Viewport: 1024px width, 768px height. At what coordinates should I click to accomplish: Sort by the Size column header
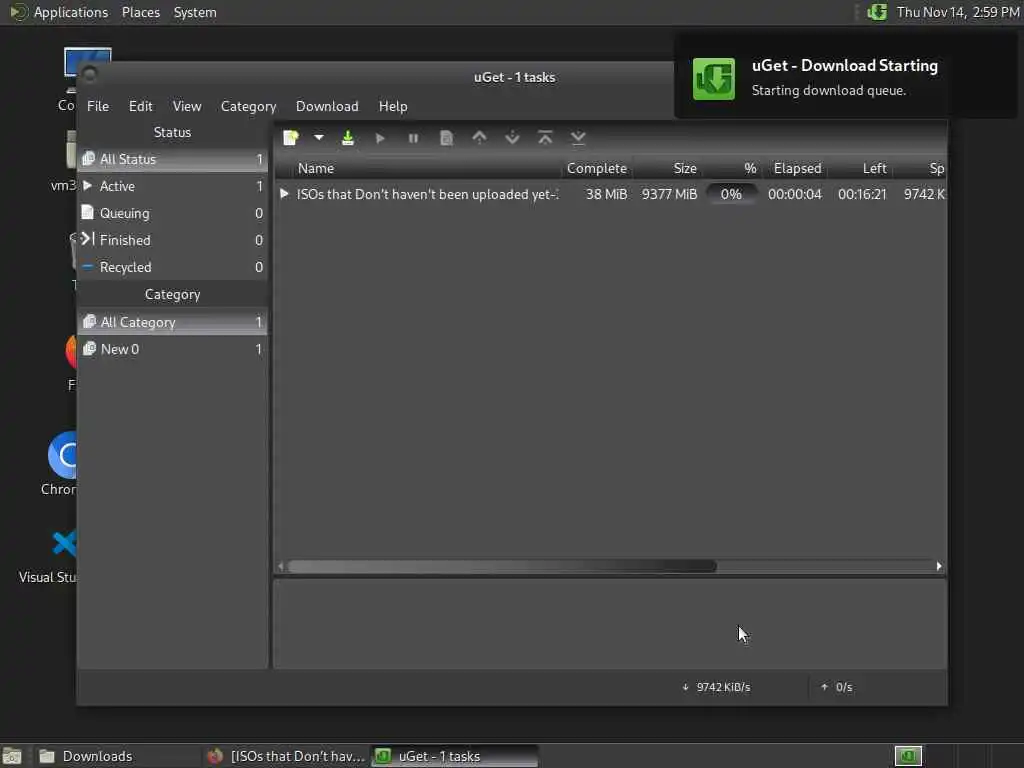coord(667,168)
